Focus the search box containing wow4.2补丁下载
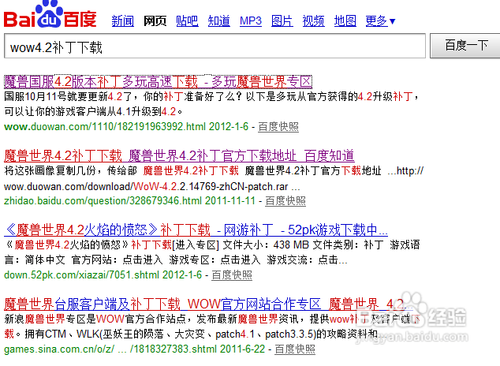The height and width of the screenshot is (366, 500). pos(215,46)
